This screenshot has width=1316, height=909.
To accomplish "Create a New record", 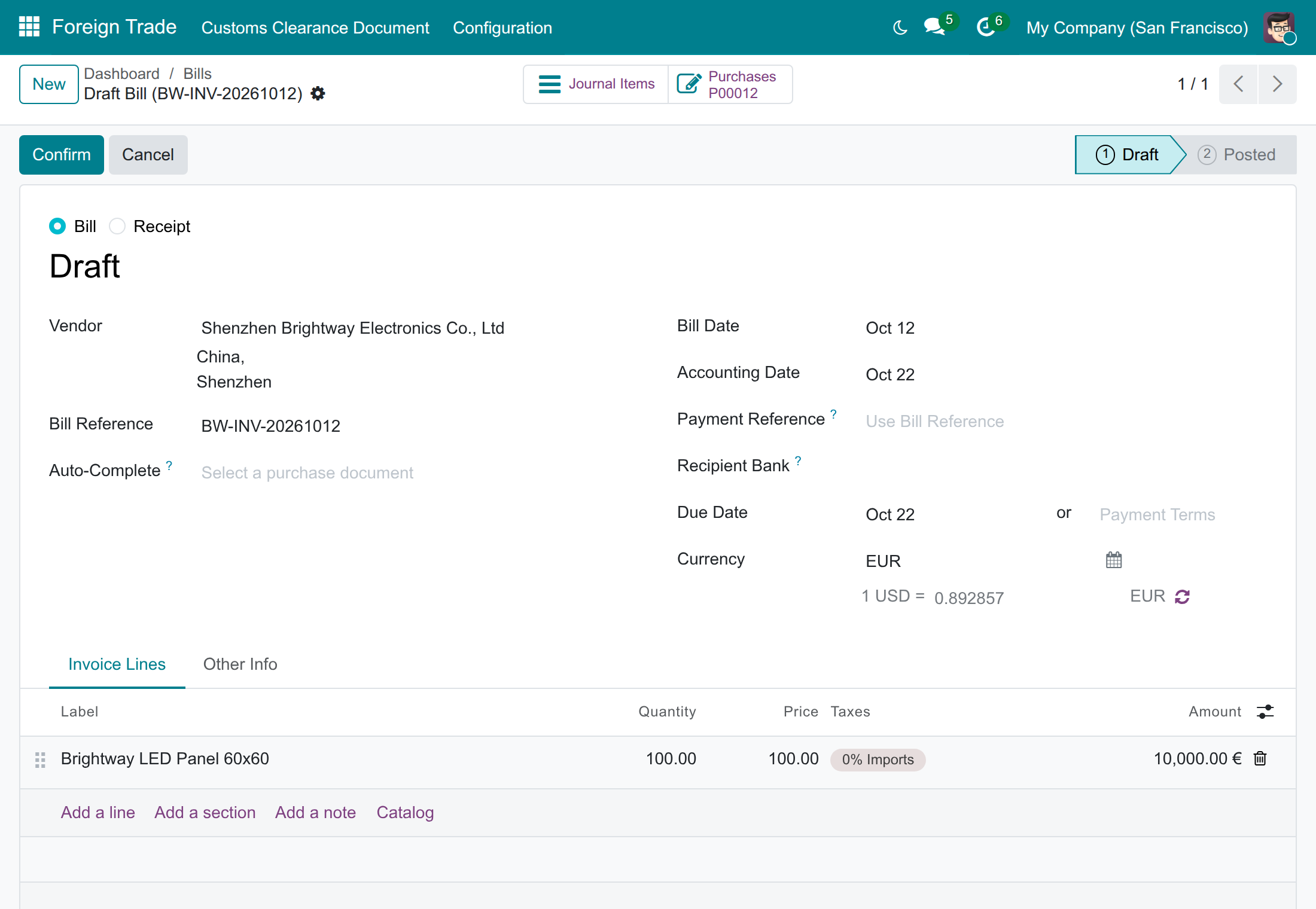I will coord(49,84).
